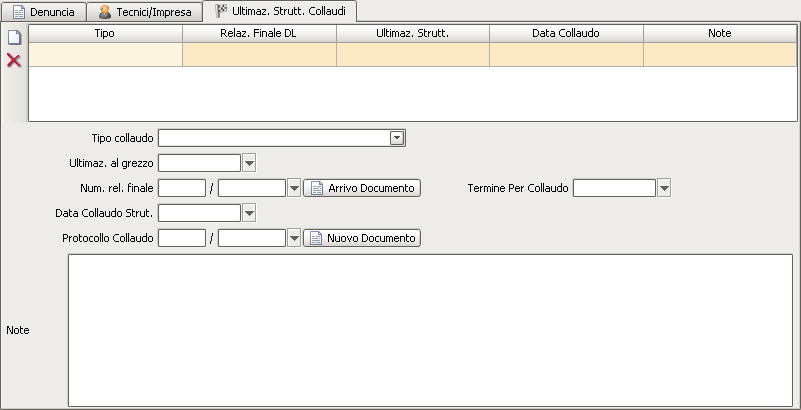Select the first row Relaz. Finale DL cell
801x410 pixels.
[x=259, y=55]
